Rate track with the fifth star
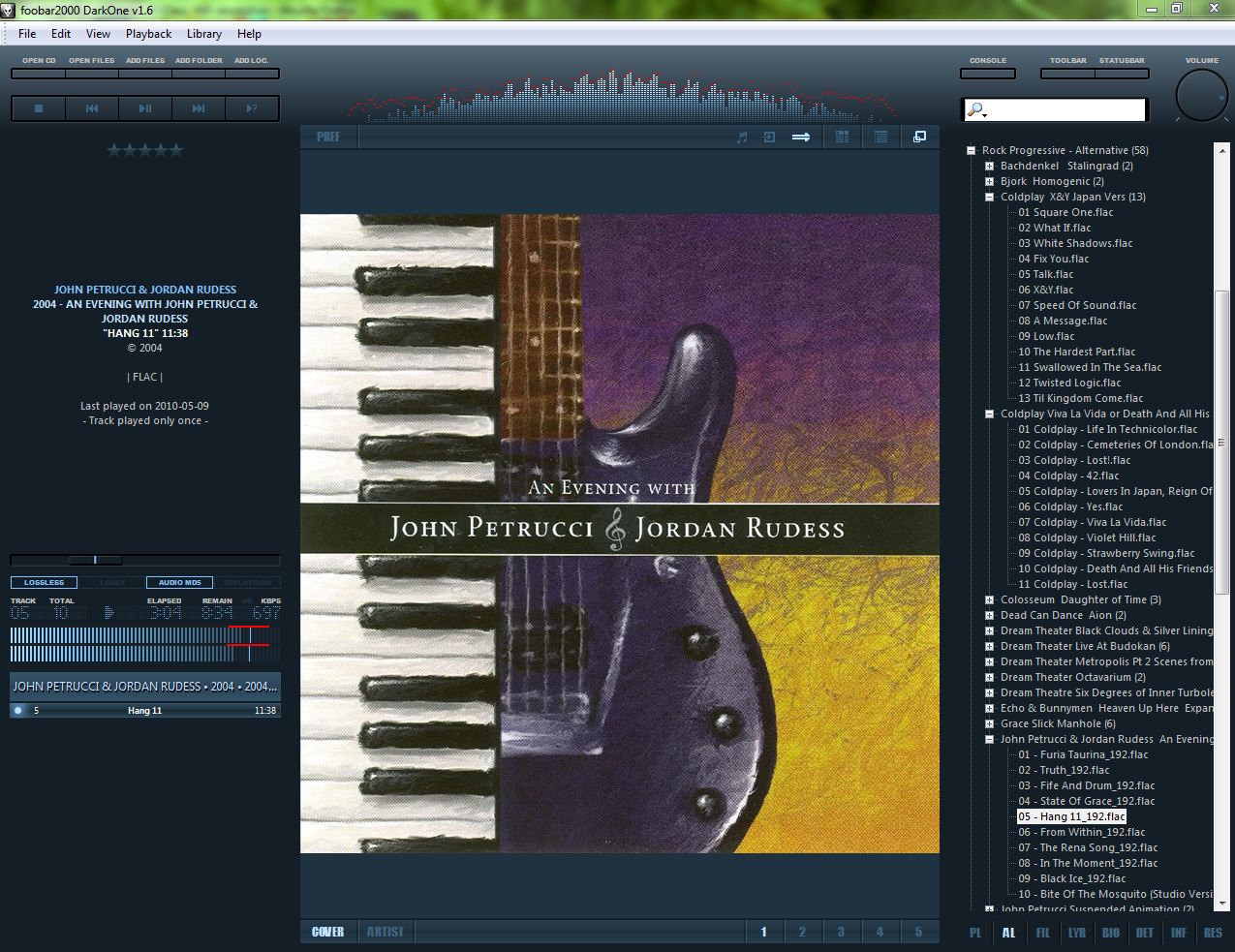This screenshot has width=1235, height=952. pos(175,150)
